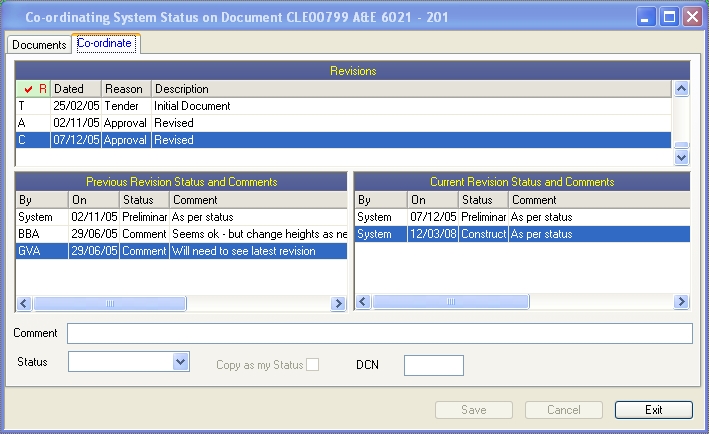The image size is (709, 434).
Task: Click Current Revision horizontal scrollbar thumb
Action: 451,302
